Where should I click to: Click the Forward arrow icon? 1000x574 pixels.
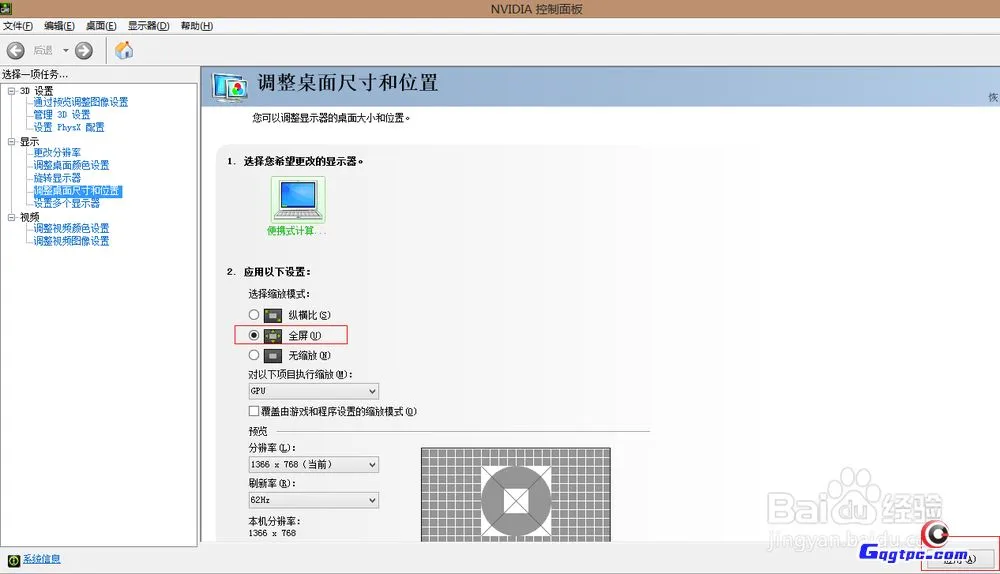click(x=84, y=50)
